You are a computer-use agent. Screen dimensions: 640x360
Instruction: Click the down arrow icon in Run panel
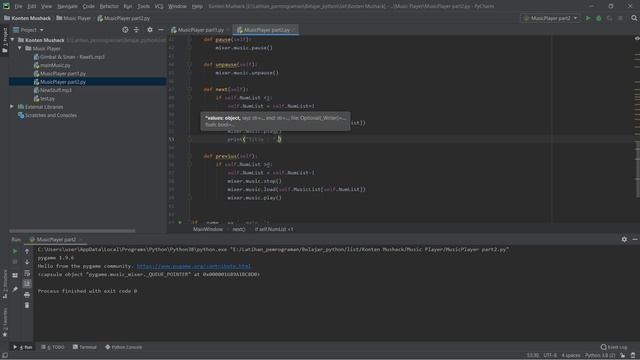pos(27,262)
